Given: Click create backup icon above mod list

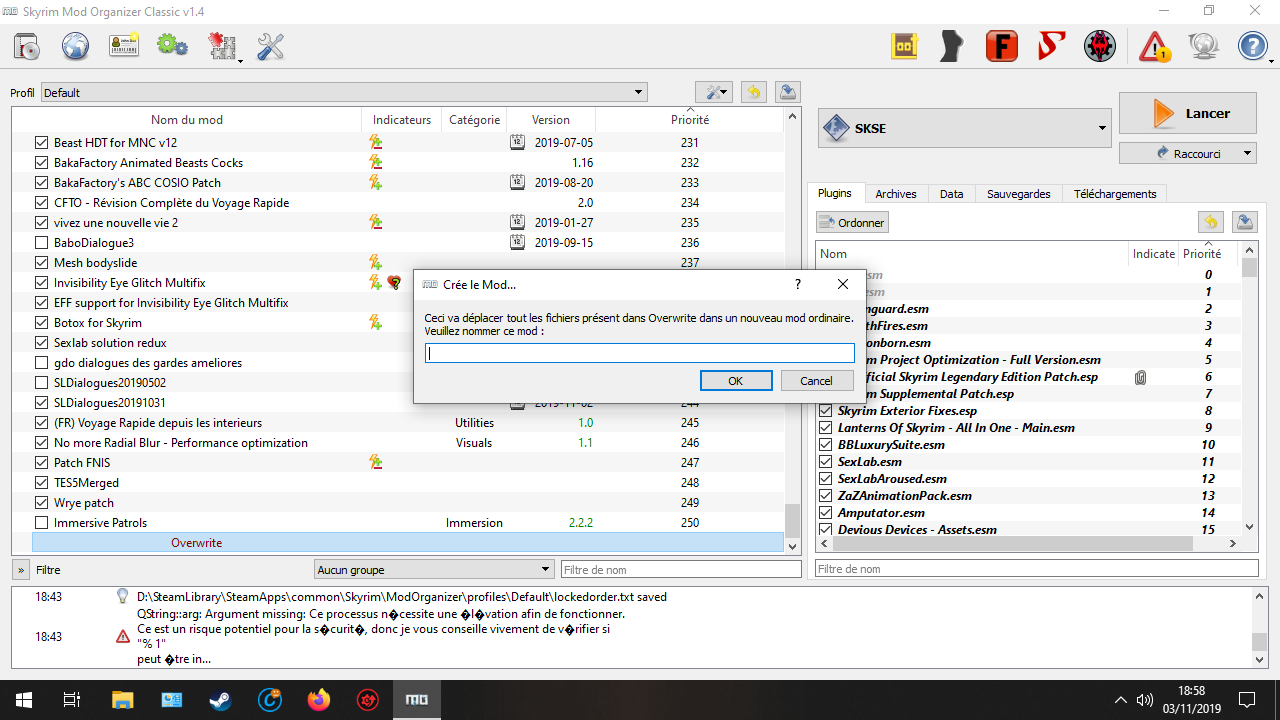Looking at the screenshot, I should pos(788,92).
